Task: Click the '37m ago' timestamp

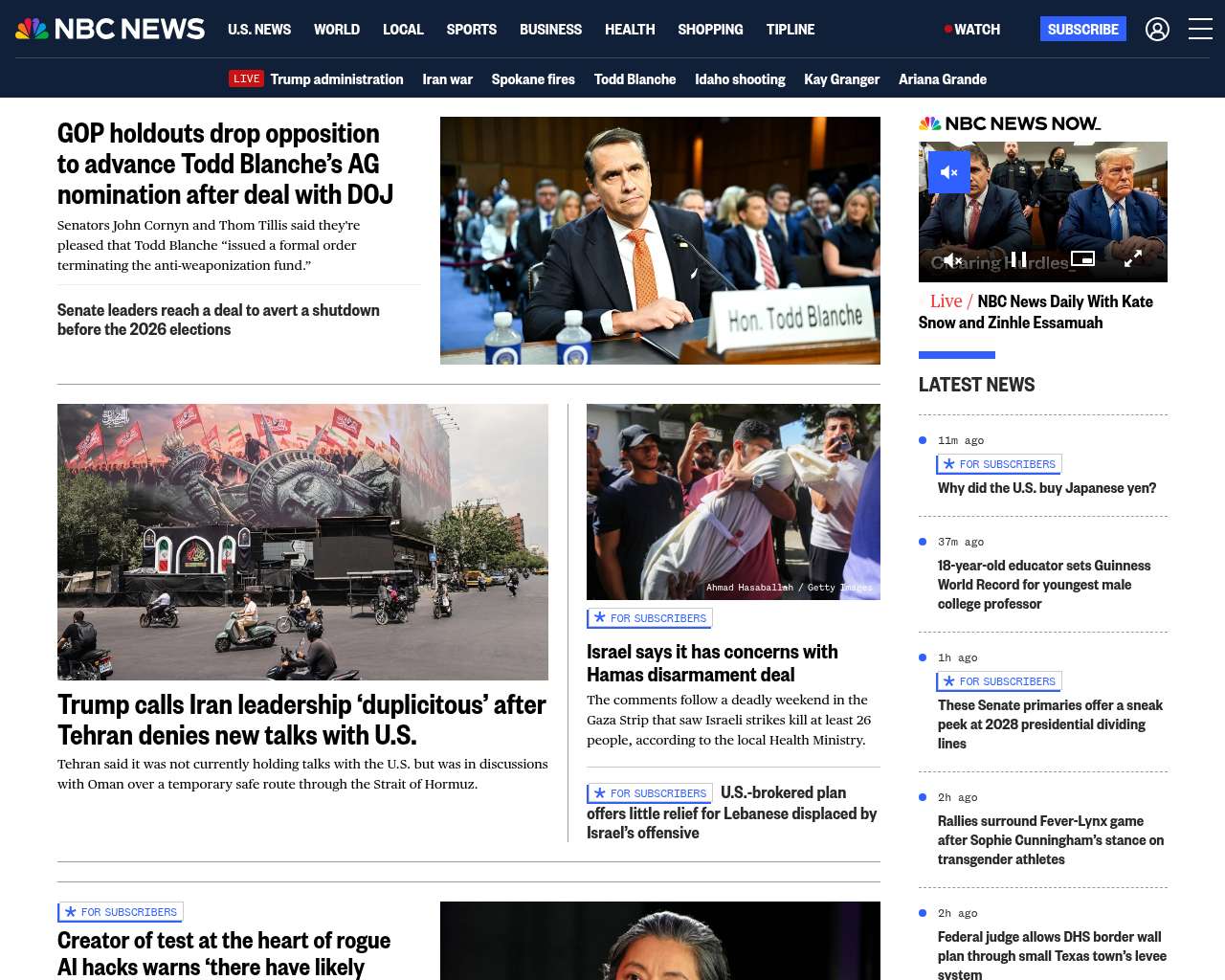Action: 961,542
